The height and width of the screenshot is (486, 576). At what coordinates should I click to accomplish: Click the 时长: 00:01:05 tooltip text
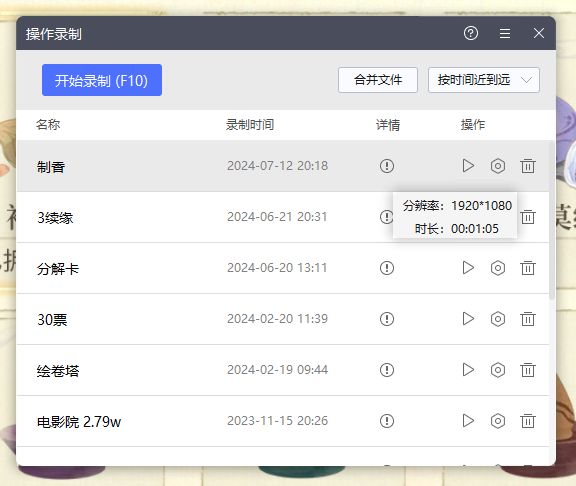[x=457, y=229]
